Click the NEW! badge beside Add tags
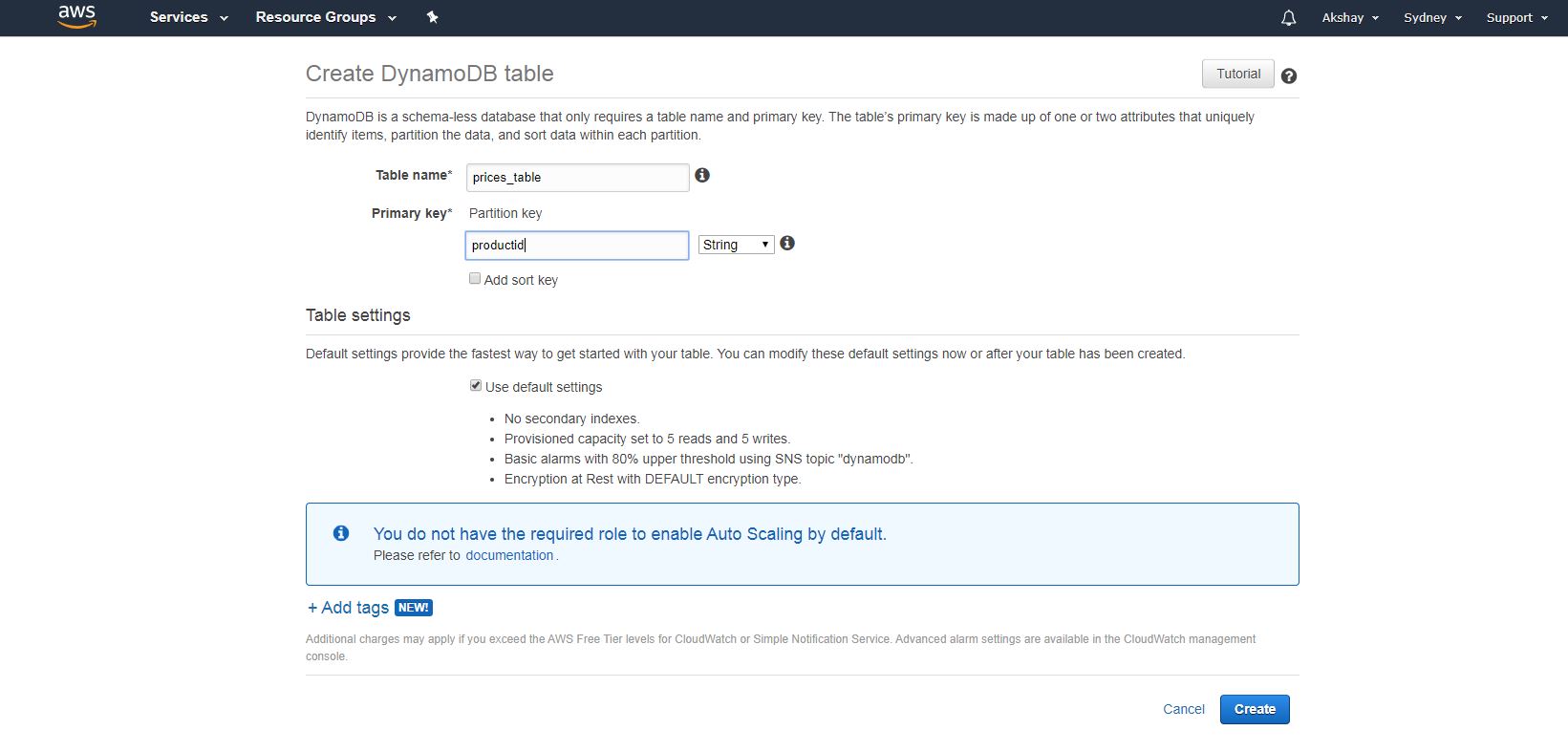The image size is (1568, 752). tap(413, 608)
